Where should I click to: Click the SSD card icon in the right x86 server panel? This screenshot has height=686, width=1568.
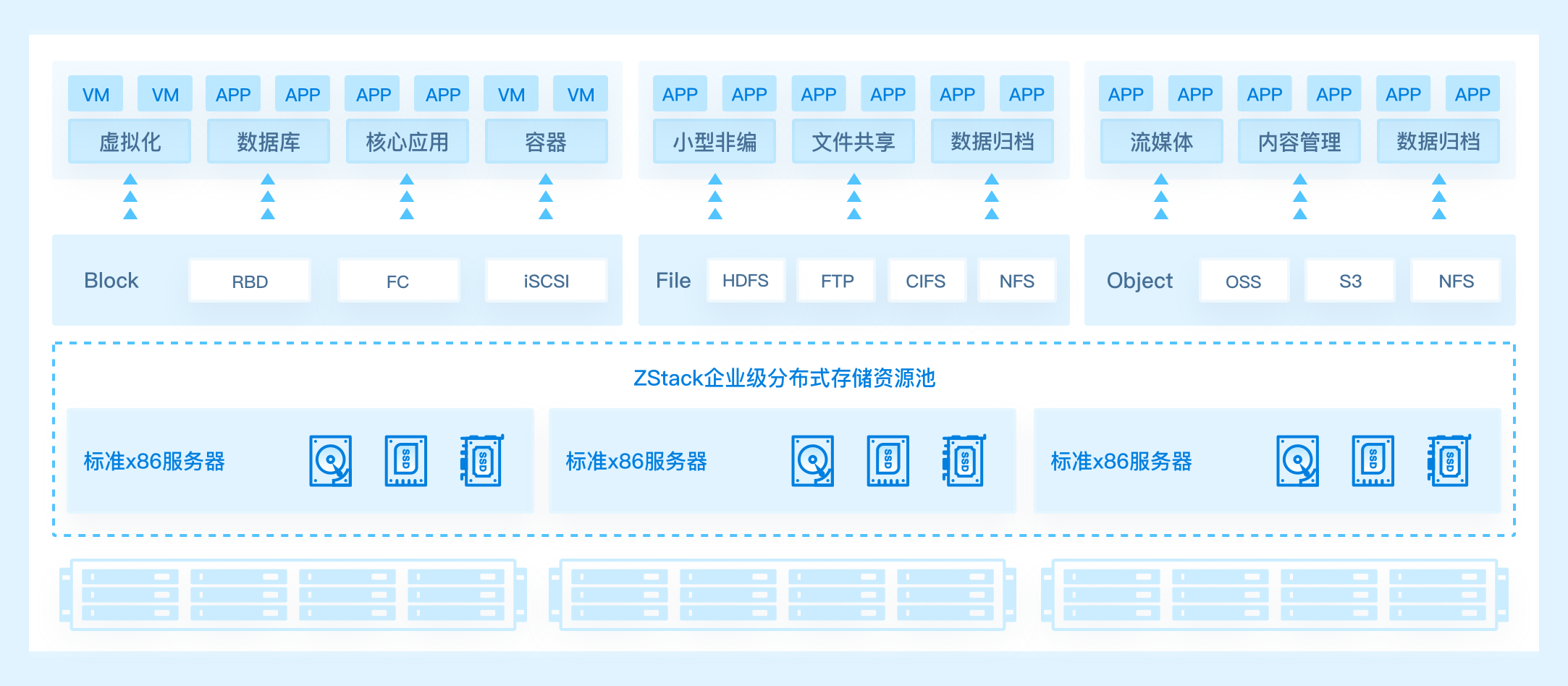(x=1449, y=460)
